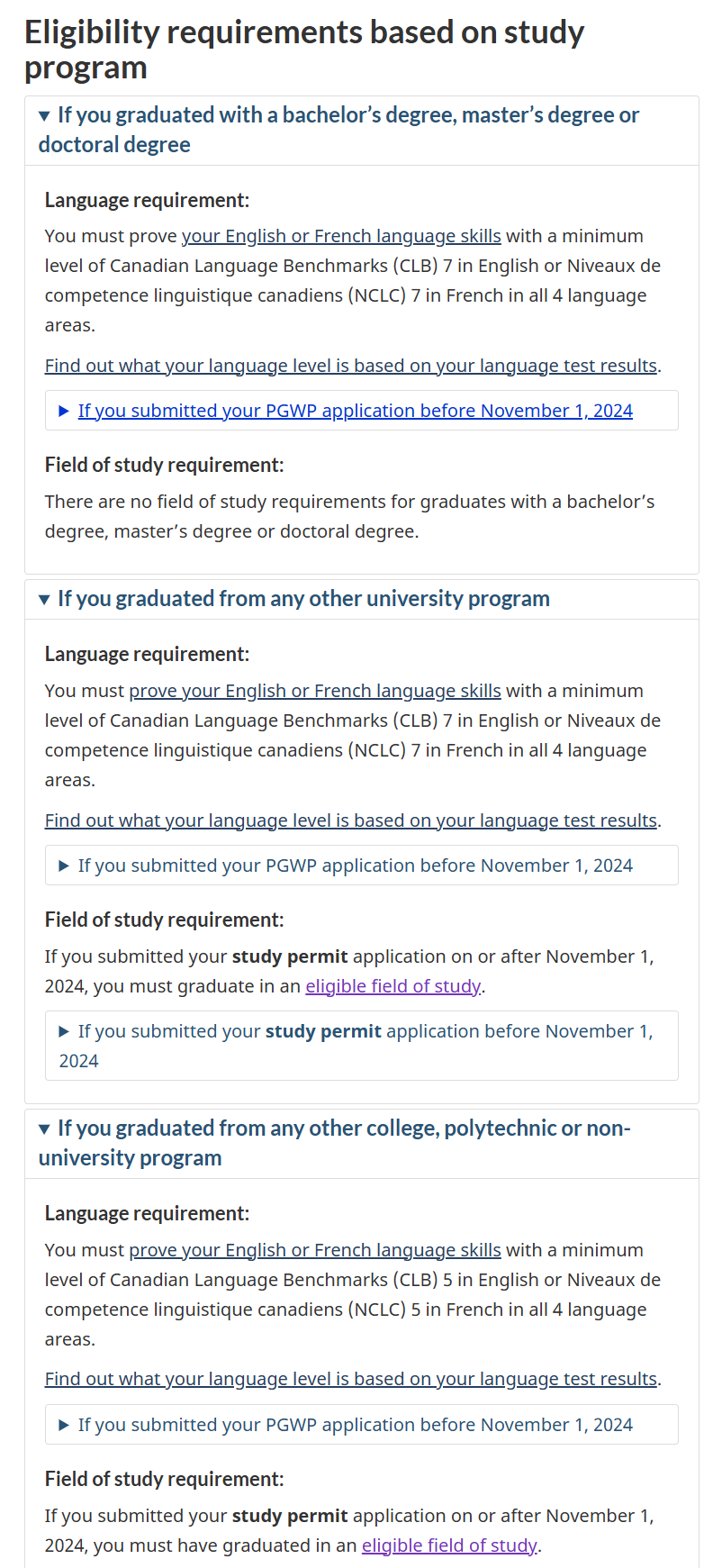Open 'Find out what your language level' link in university section
Viewport: 722px width, 1568px height.
pyautogui.click(x=350, y=820)
